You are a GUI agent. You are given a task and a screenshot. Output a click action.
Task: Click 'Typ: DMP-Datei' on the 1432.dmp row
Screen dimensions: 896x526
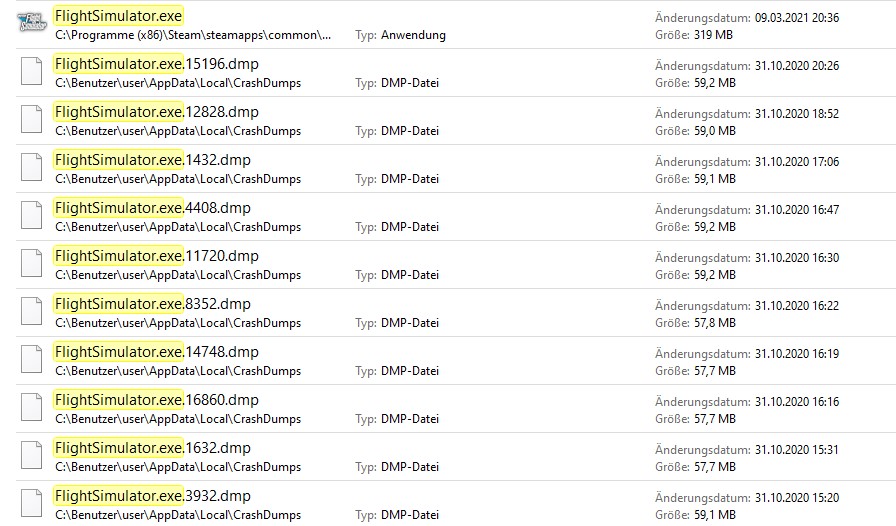(x=397, y=180)
